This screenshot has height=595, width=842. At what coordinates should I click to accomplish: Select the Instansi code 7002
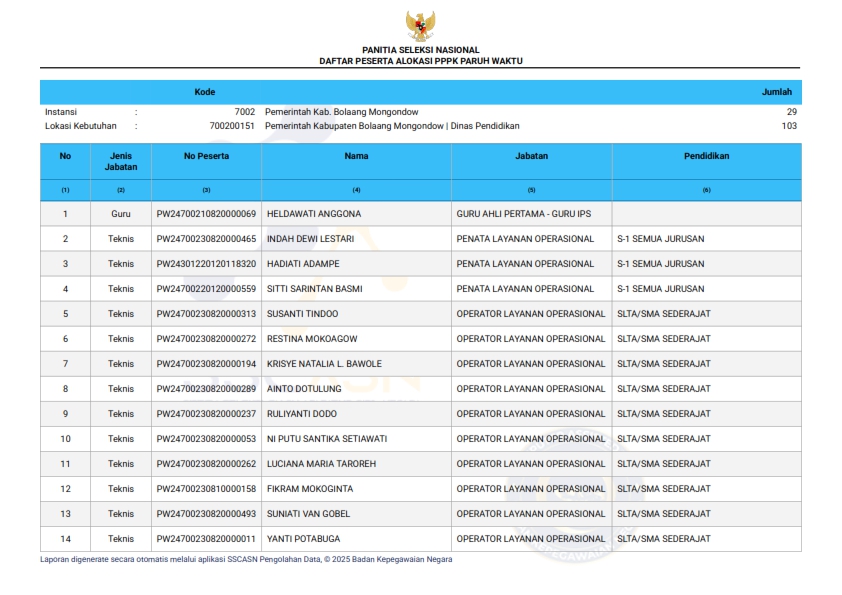[x=244, y=112]
